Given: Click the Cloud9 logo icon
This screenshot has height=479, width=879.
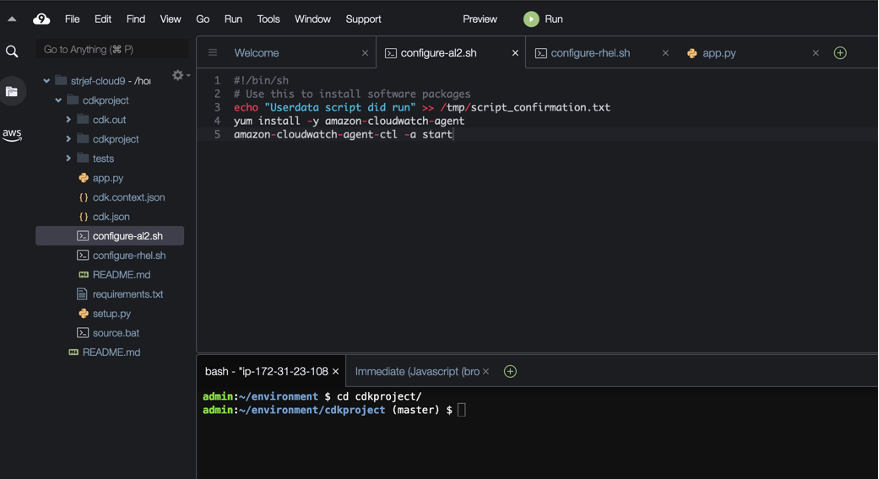Looking at the screenshot, I should (41, 19).
